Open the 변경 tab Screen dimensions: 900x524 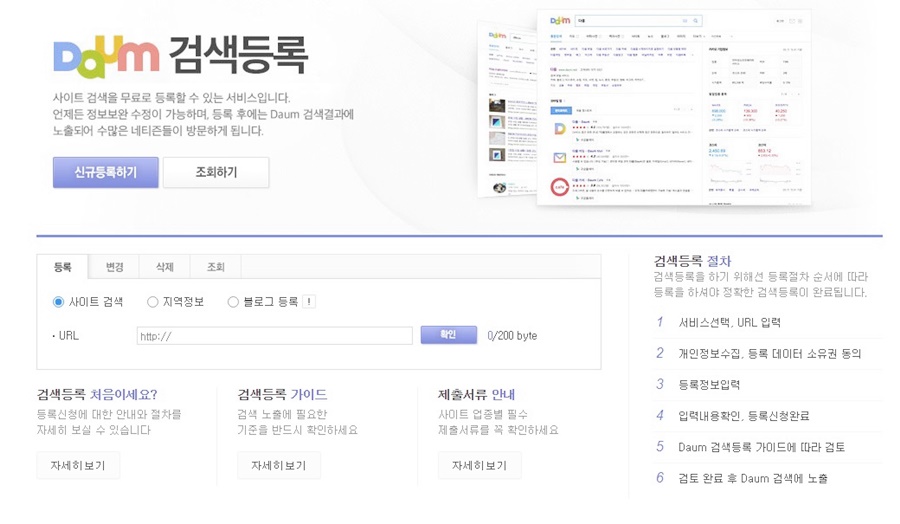[x=114, y=267]
